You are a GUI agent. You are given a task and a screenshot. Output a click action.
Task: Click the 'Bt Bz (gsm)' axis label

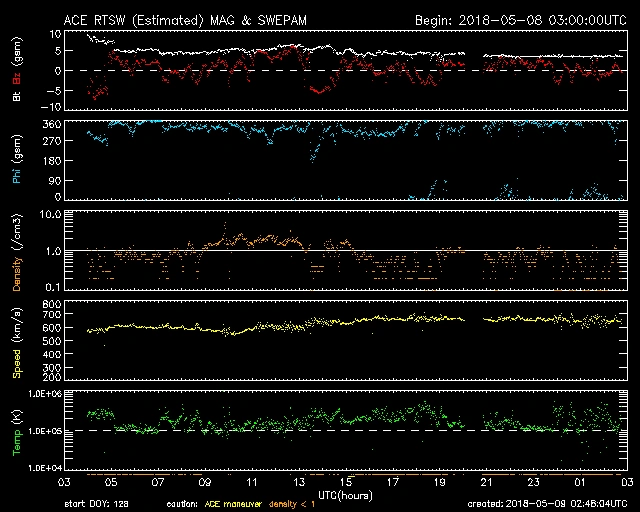pyautogui.click(x=15, y=70)
